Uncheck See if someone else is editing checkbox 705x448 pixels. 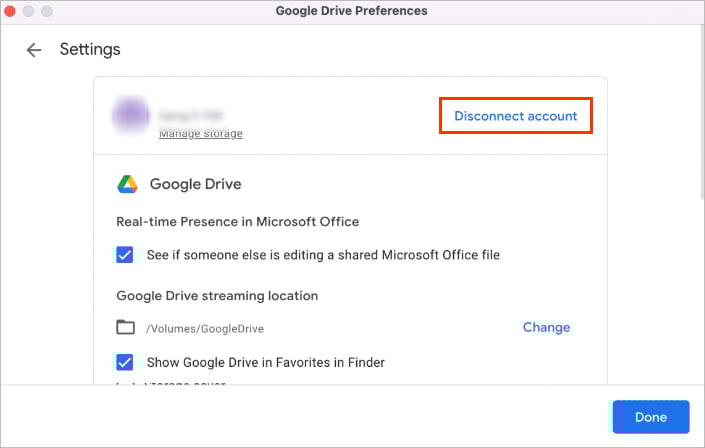(x=125, y=255)
